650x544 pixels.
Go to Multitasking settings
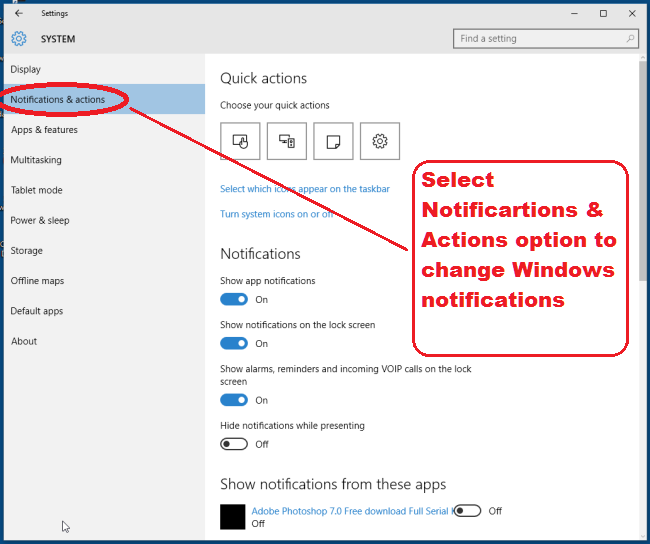coord(104,160)
